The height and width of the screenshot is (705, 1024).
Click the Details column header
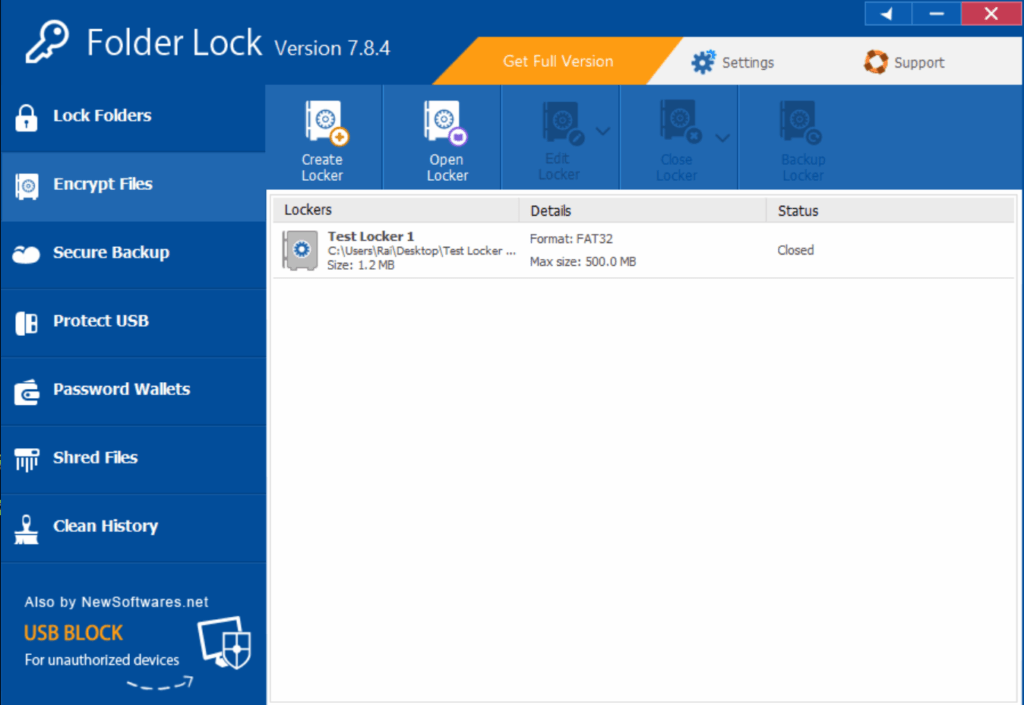[x=643, y=210]
